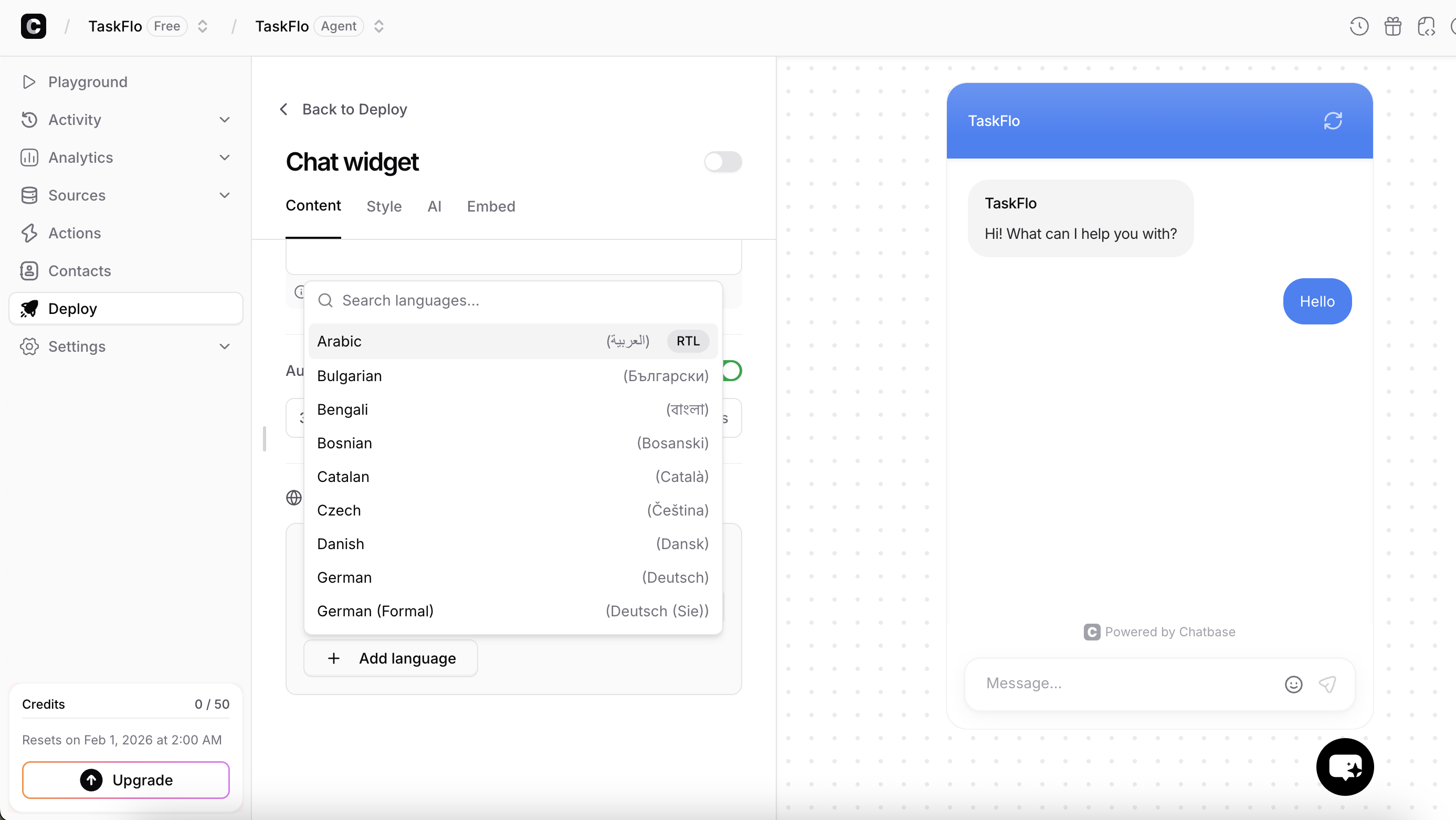Click the Contacts sidebar icon
1456x820 pixels.
pyautogui.click(x=29, y=271)
